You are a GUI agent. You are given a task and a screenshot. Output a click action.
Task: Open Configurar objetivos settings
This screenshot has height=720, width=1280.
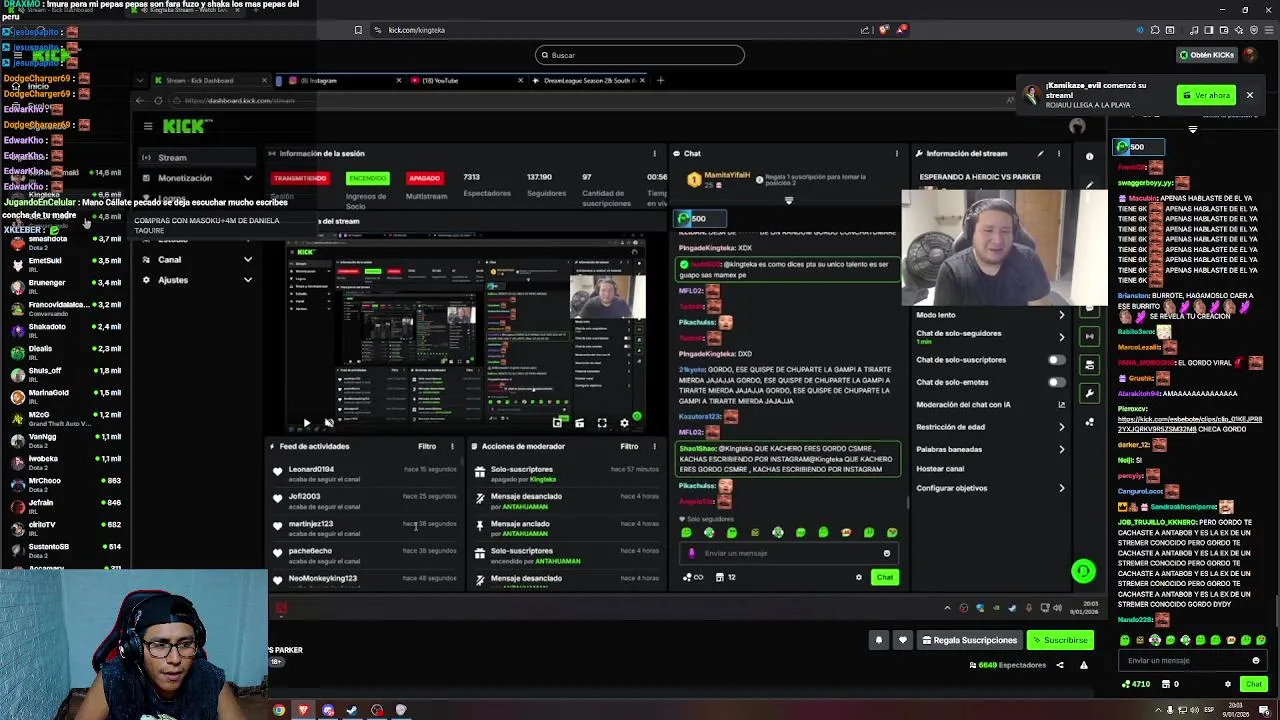click(x=990, y=488)
